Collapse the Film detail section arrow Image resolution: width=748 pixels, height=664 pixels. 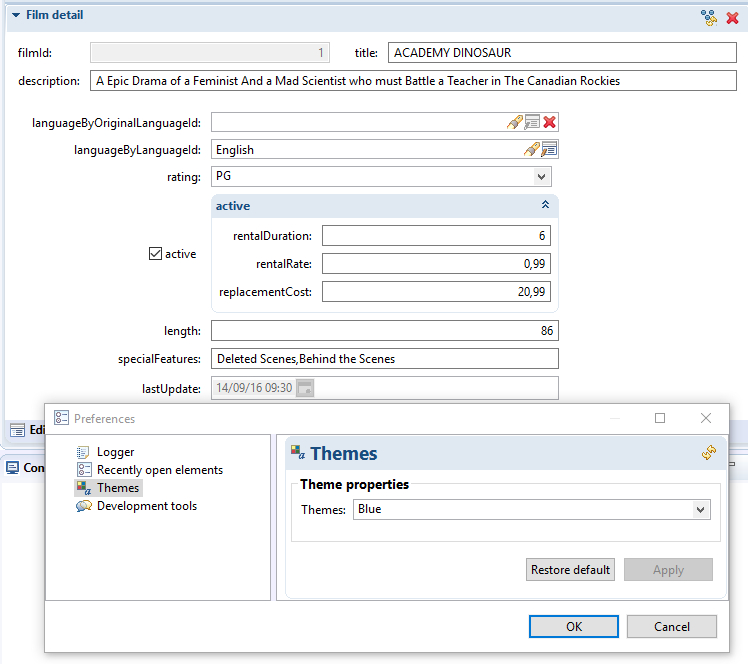[x=15, y=16]
